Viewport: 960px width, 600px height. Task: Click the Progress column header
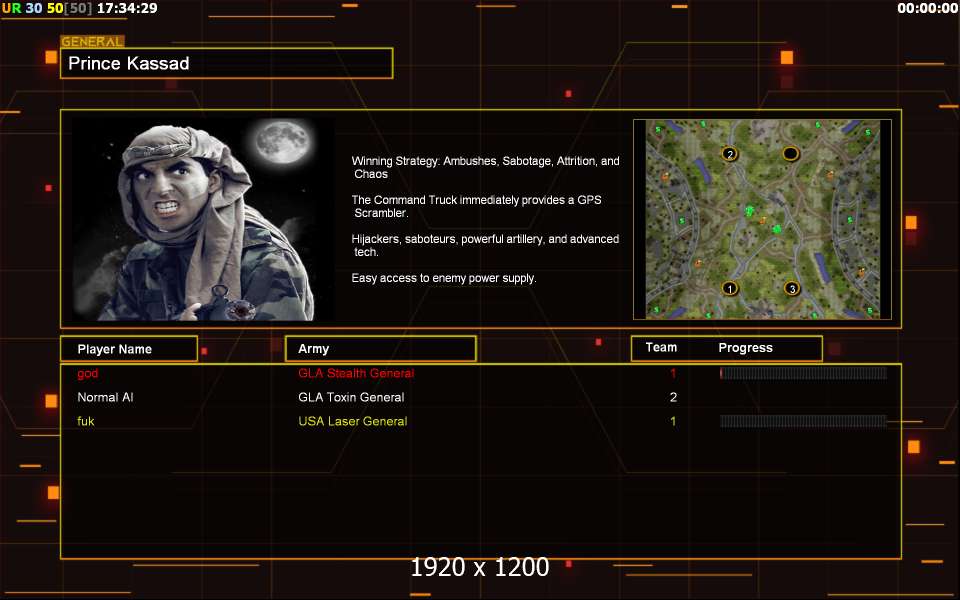point(745,348)
